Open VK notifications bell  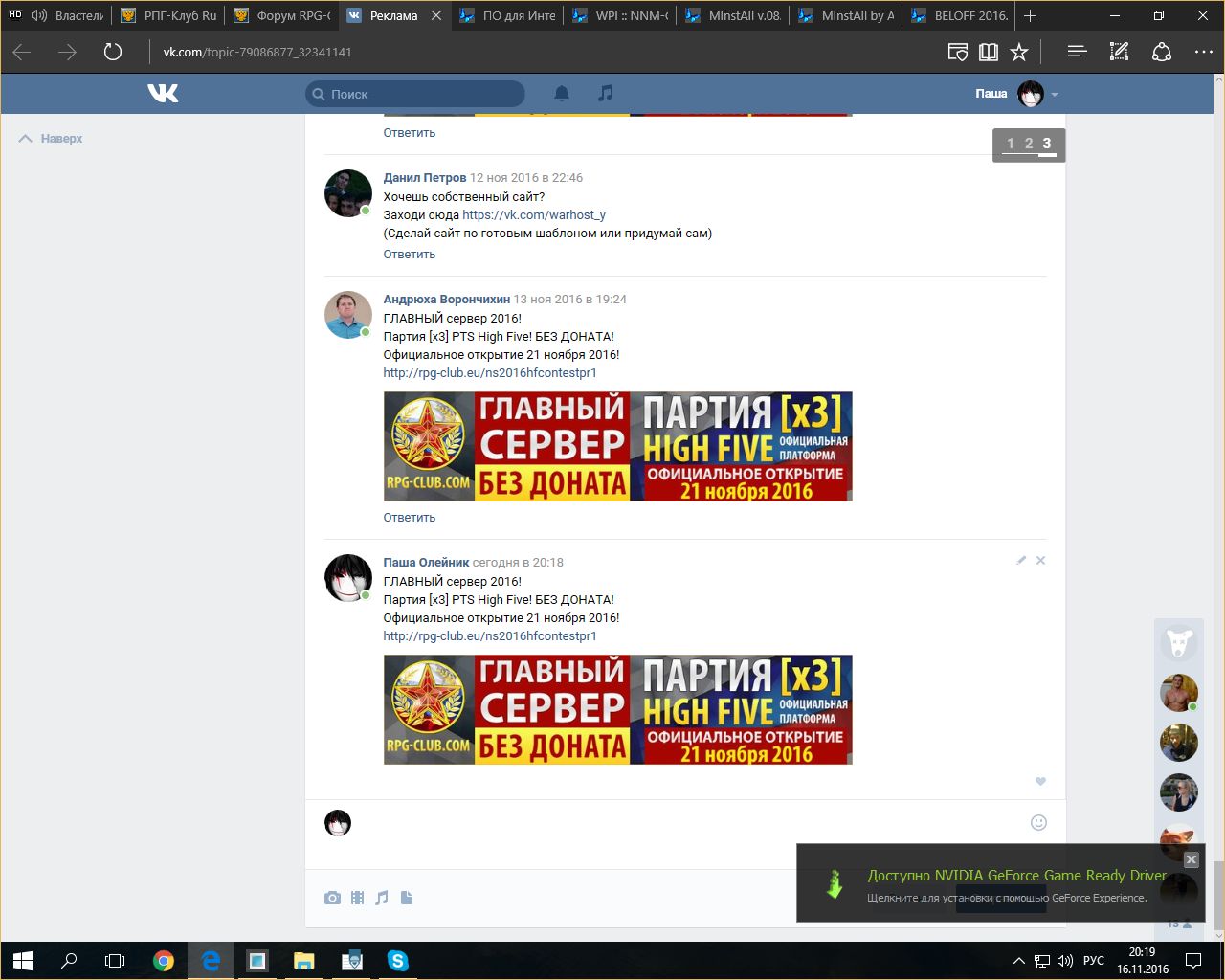562,93
